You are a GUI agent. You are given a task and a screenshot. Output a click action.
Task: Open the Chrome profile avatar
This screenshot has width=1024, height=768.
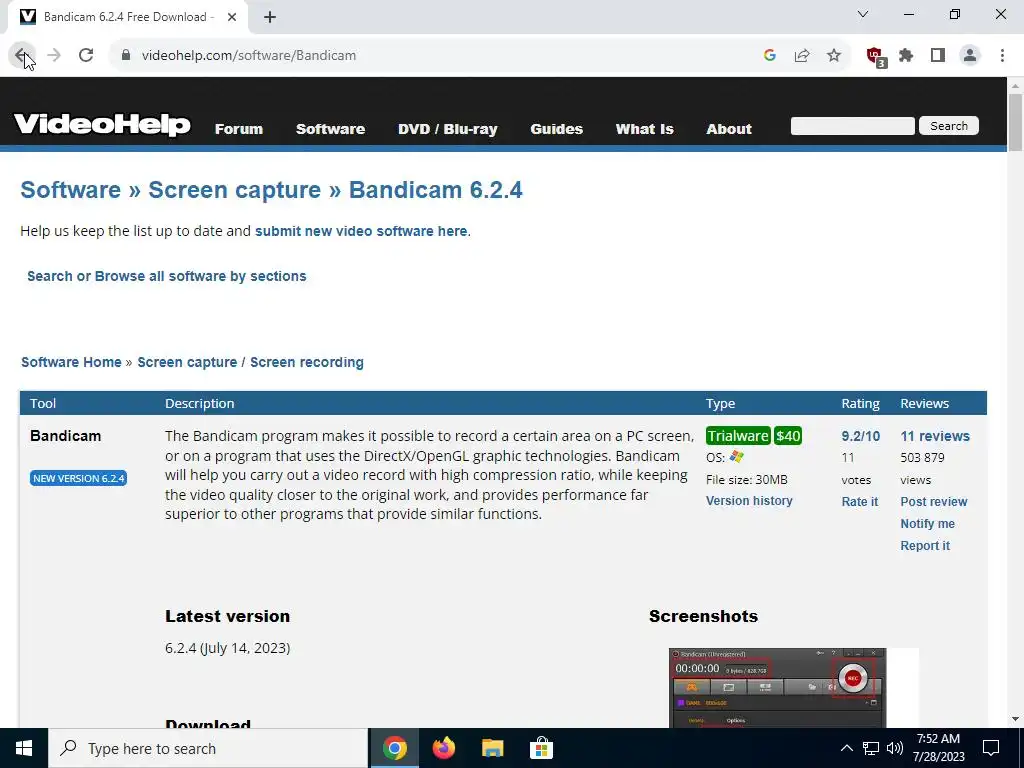pos(970,56)
